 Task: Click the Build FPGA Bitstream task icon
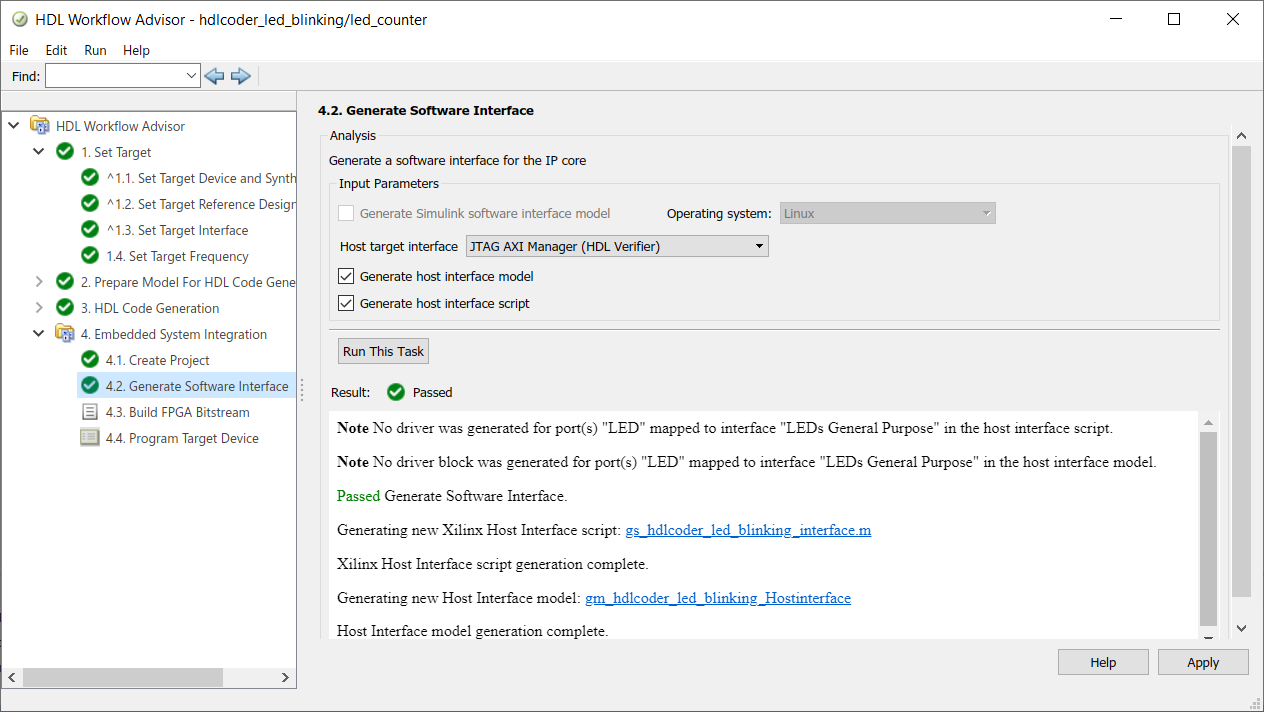click(90, 412)
